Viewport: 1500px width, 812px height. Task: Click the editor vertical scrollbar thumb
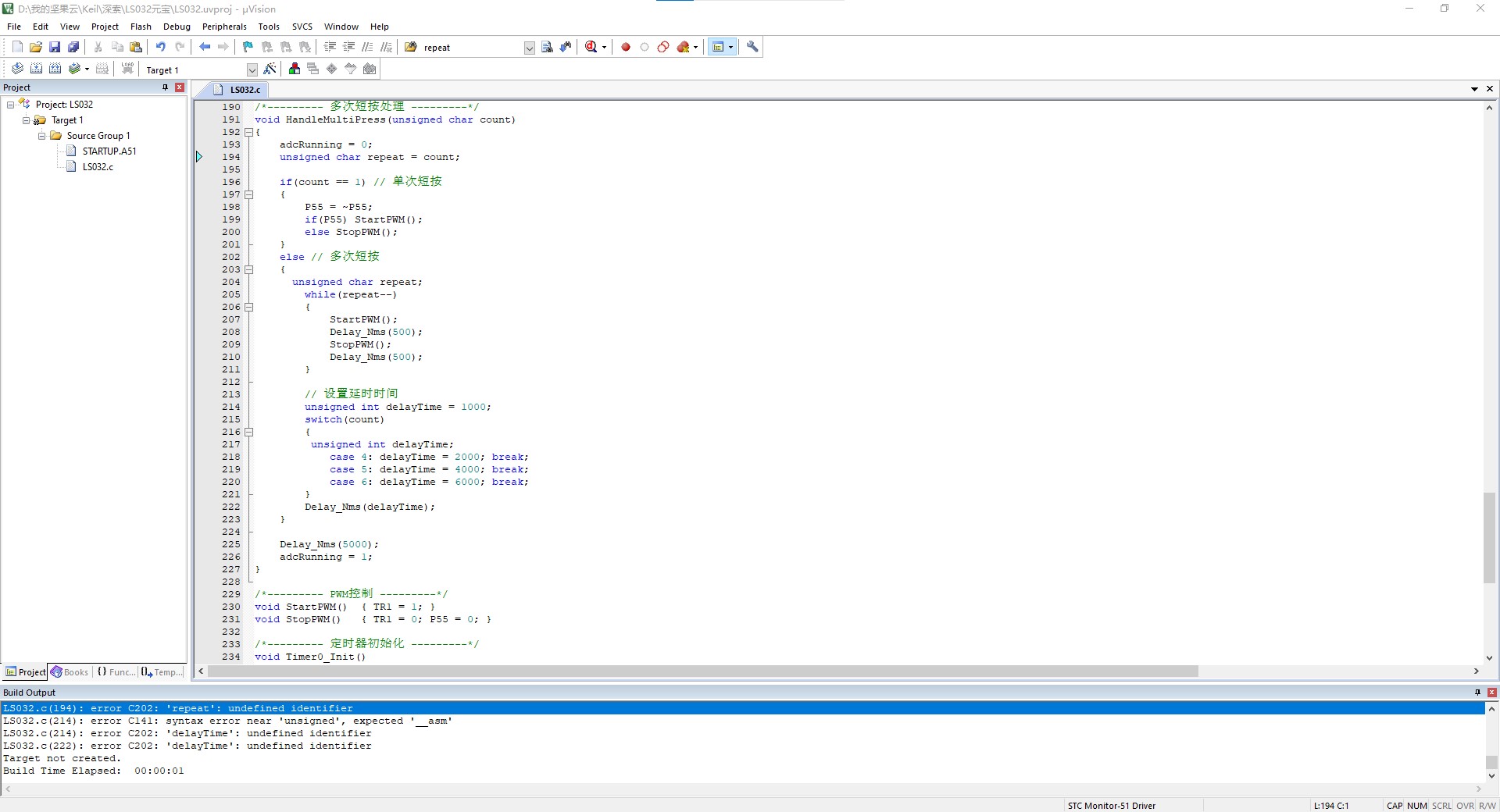(1489, 538)
